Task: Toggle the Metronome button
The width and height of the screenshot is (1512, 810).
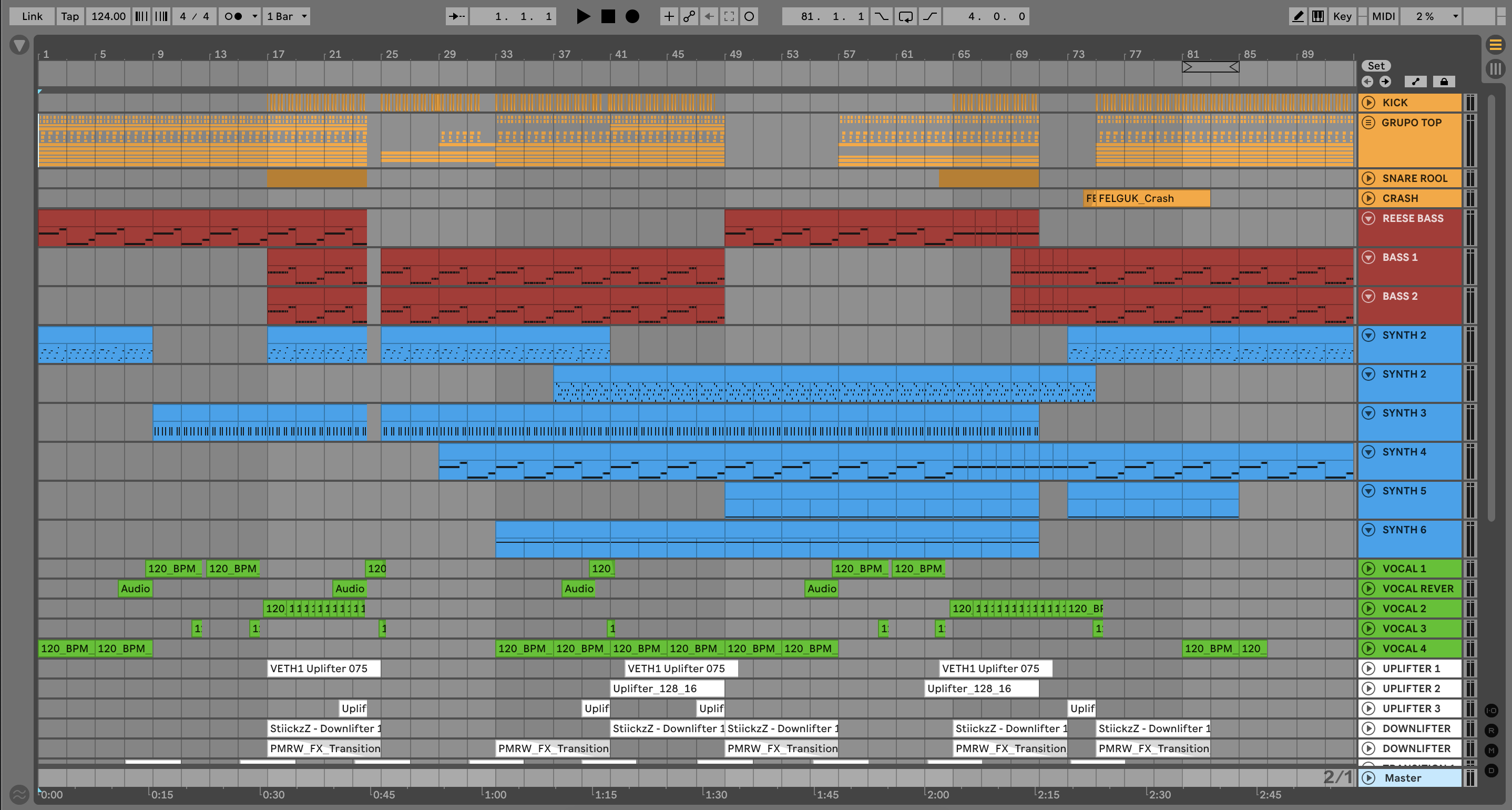Action: (x=233, y=16)
